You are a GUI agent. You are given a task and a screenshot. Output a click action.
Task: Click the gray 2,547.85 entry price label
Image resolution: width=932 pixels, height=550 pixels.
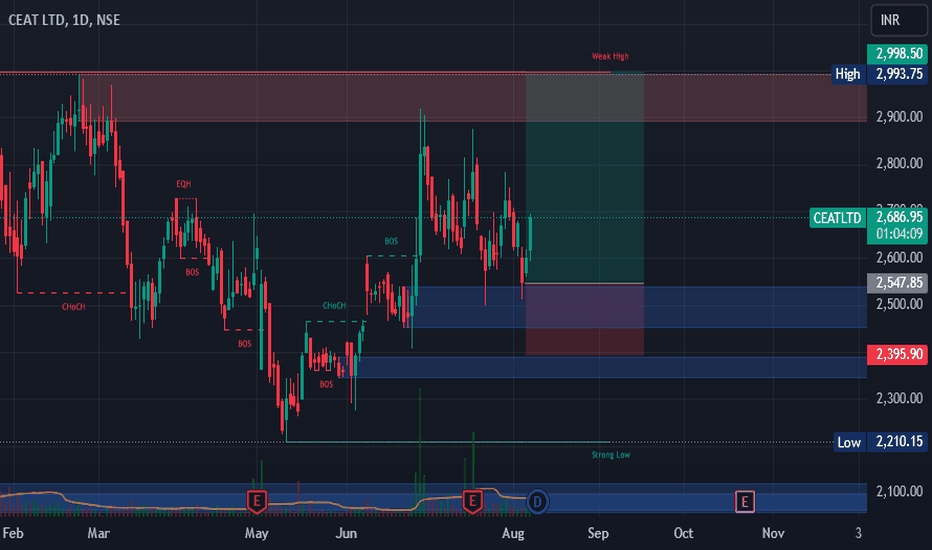pos(898,282)
